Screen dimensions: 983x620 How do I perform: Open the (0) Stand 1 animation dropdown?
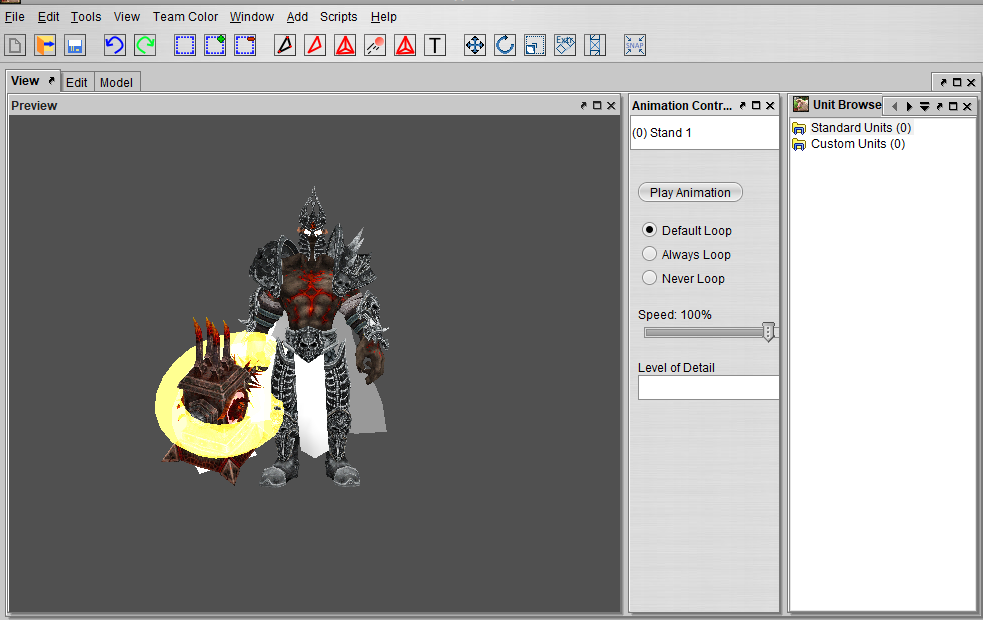705,133
